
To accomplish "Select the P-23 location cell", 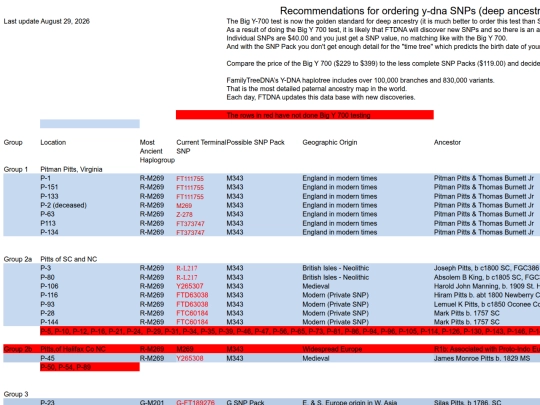I will point(48,402).
